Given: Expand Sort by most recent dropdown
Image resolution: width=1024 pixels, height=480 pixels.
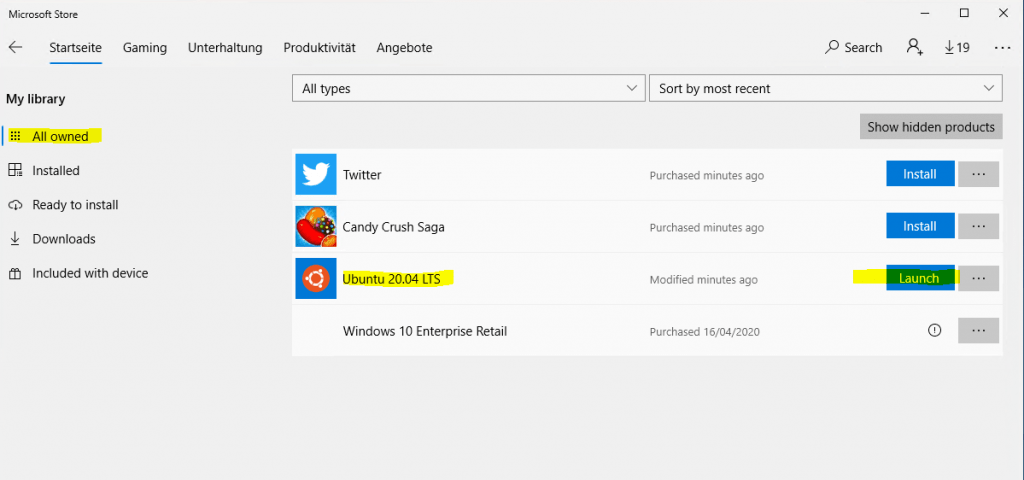Looking at the screenshot, I should pyautogui.click(x=825, y=88).
